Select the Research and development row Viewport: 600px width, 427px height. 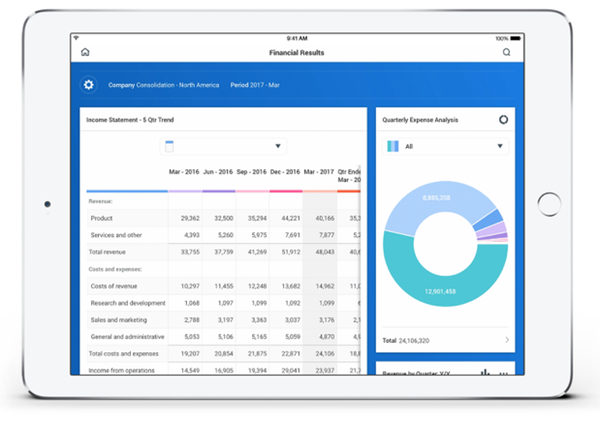(x=128, y=302)
